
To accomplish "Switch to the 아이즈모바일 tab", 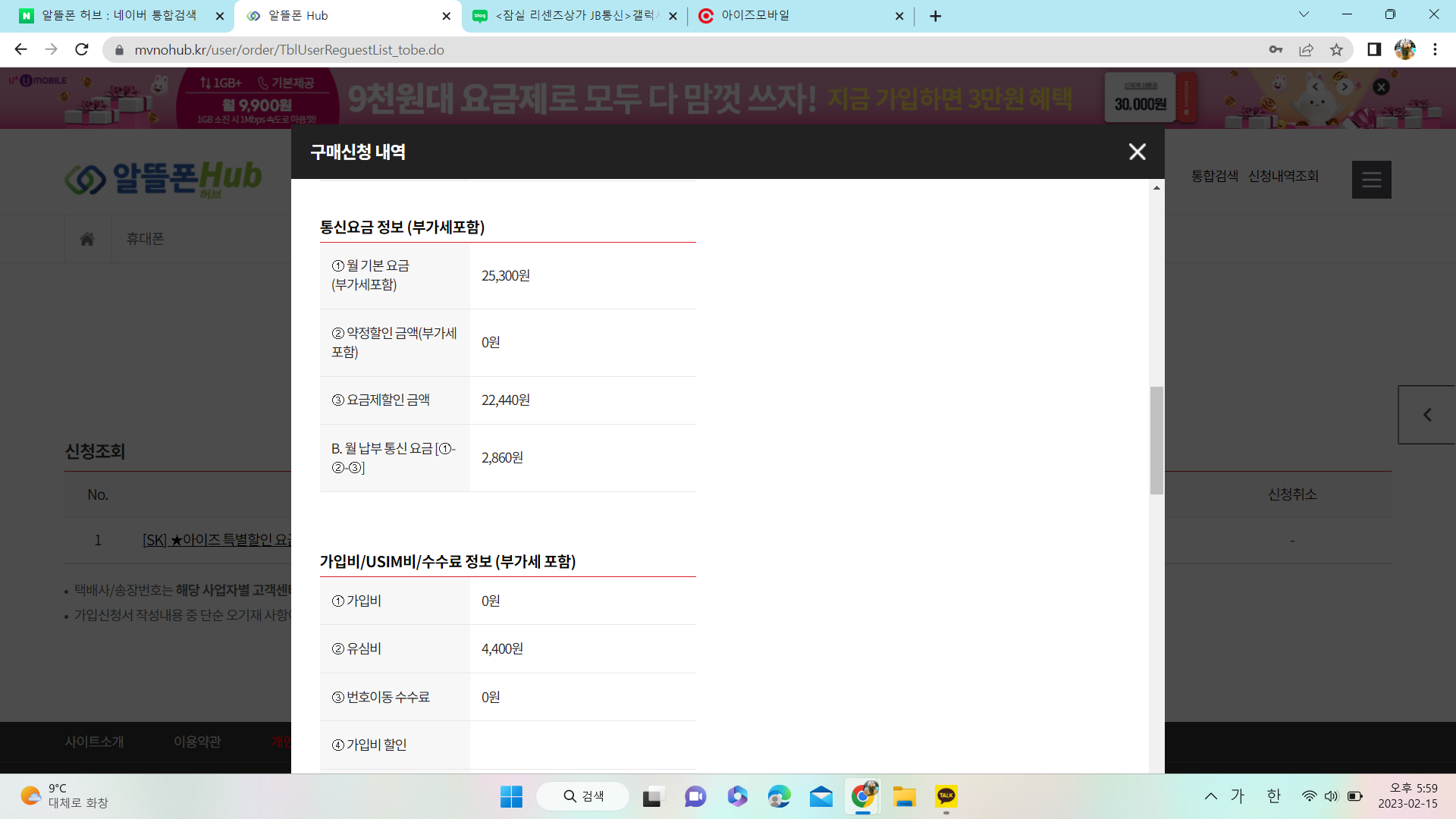I will (755, 15).
